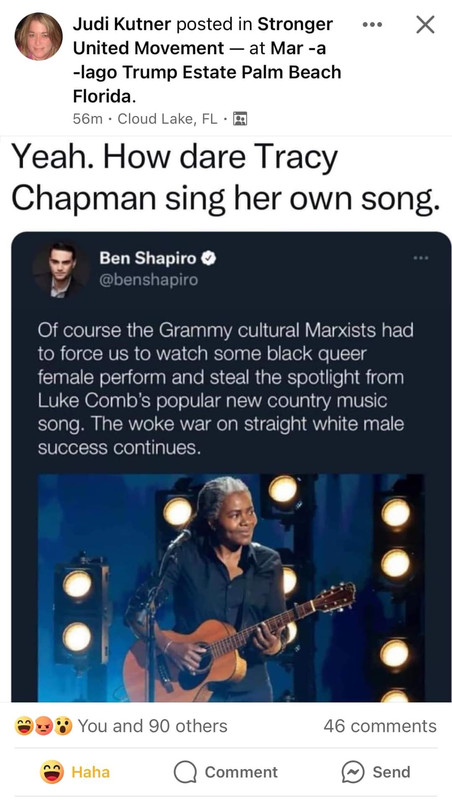Click Ben Shapiro's avatar in the tweet

pos(61,269)
